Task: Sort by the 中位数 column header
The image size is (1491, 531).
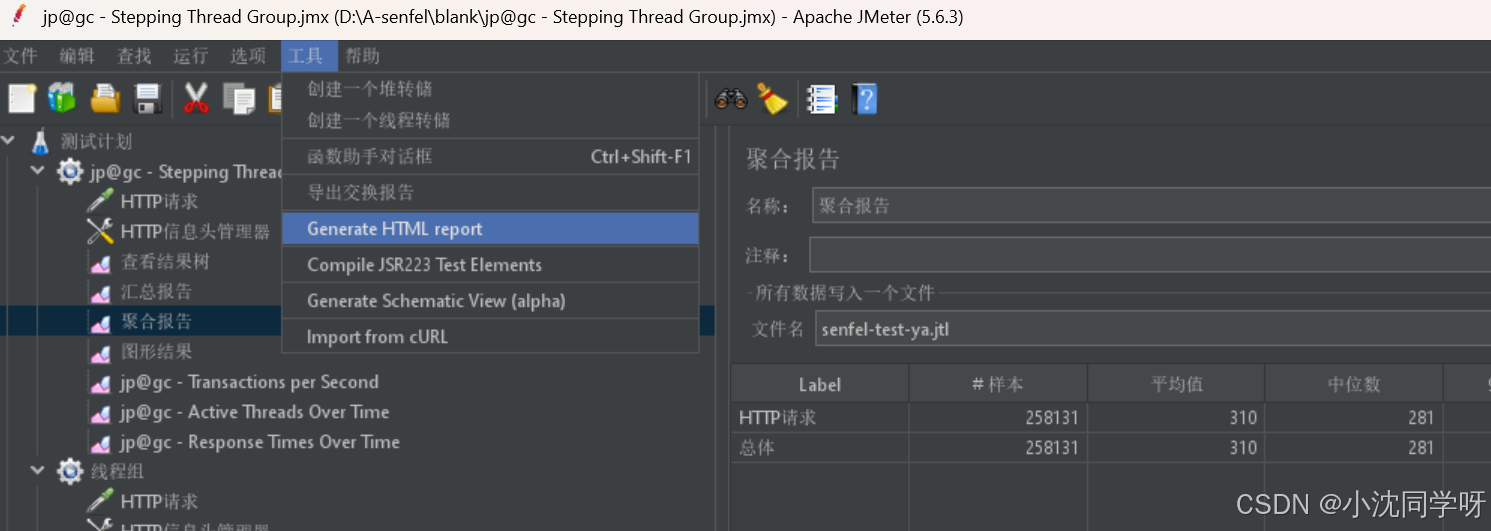Action: 1354,384
